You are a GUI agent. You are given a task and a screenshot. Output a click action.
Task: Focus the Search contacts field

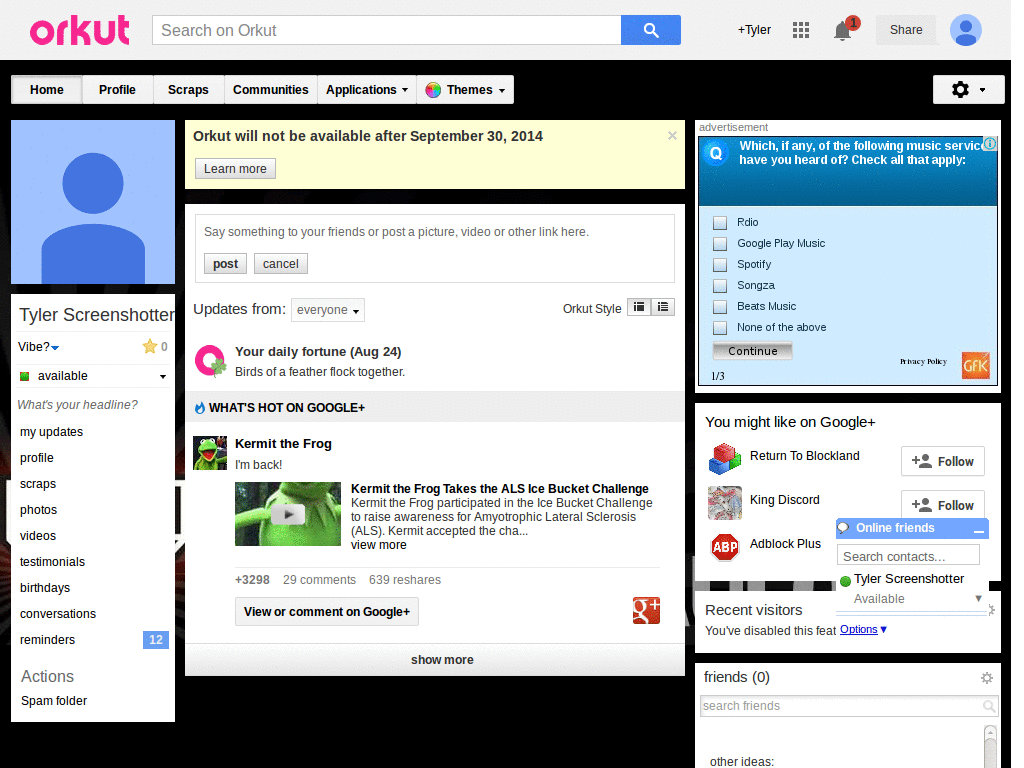(908, 556)
